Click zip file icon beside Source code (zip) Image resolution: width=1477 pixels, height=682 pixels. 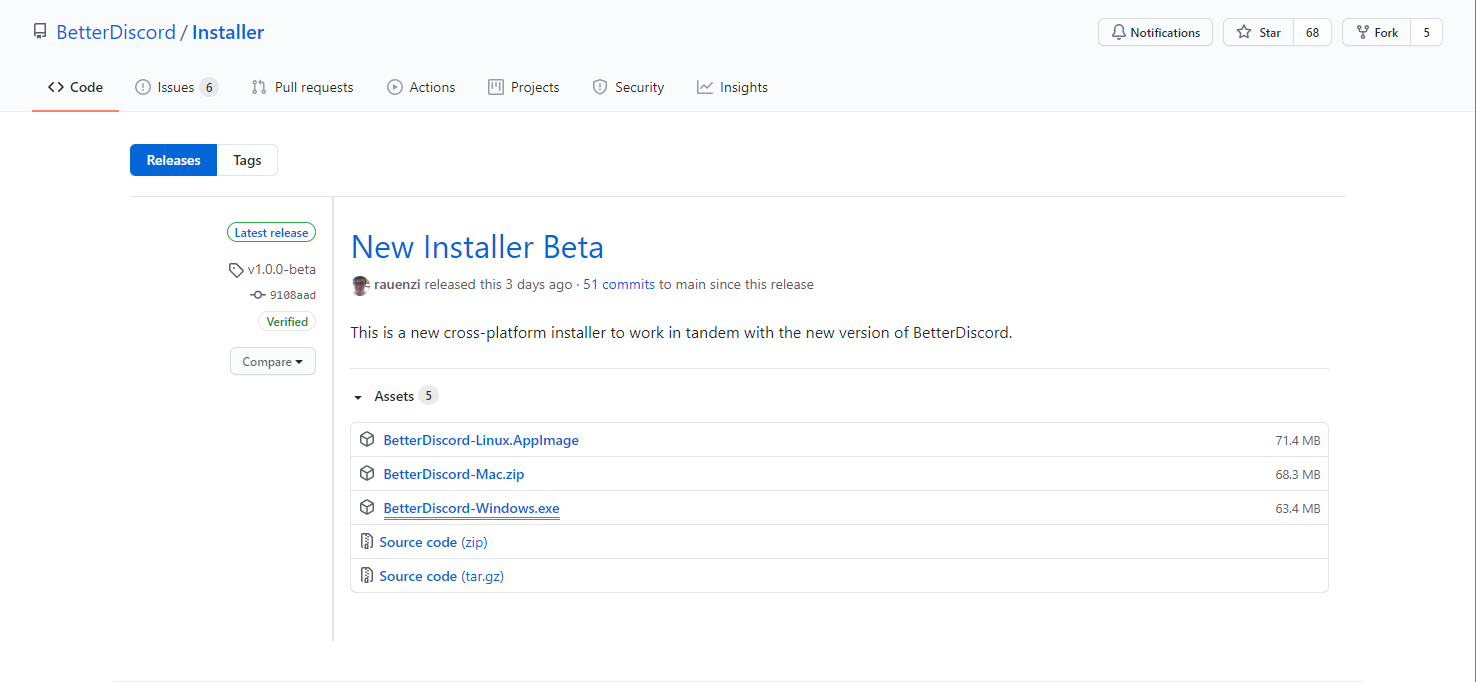[x=367, y=542]
